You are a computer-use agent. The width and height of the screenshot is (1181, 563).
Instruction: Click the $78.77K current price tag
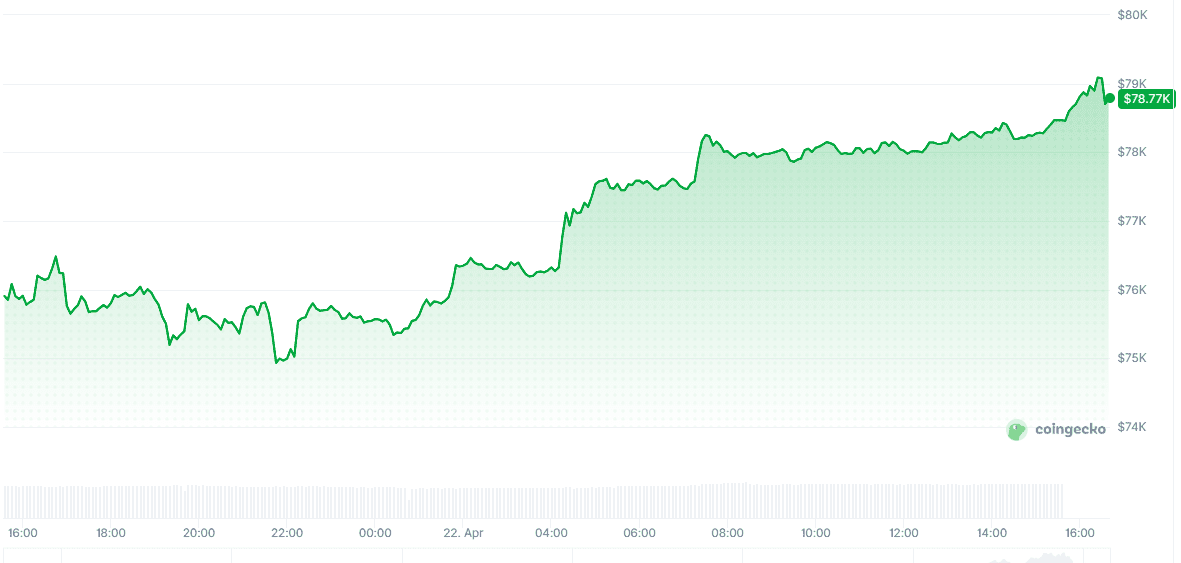tap(1146, 99)
